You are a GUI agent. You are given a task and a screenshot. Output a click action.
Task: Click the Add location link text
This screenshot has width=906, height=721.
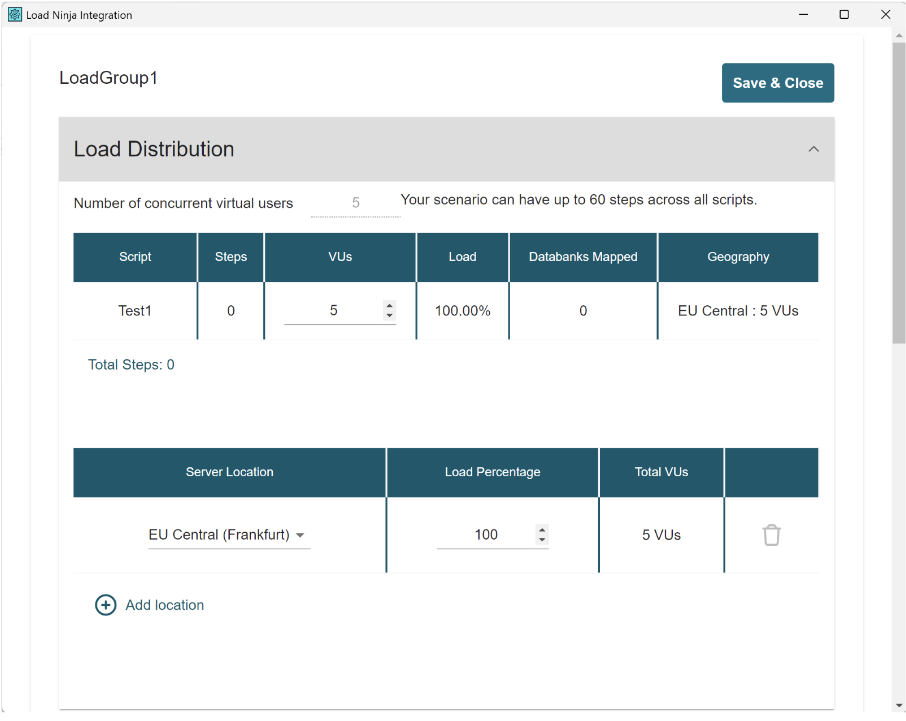[165, 605]
